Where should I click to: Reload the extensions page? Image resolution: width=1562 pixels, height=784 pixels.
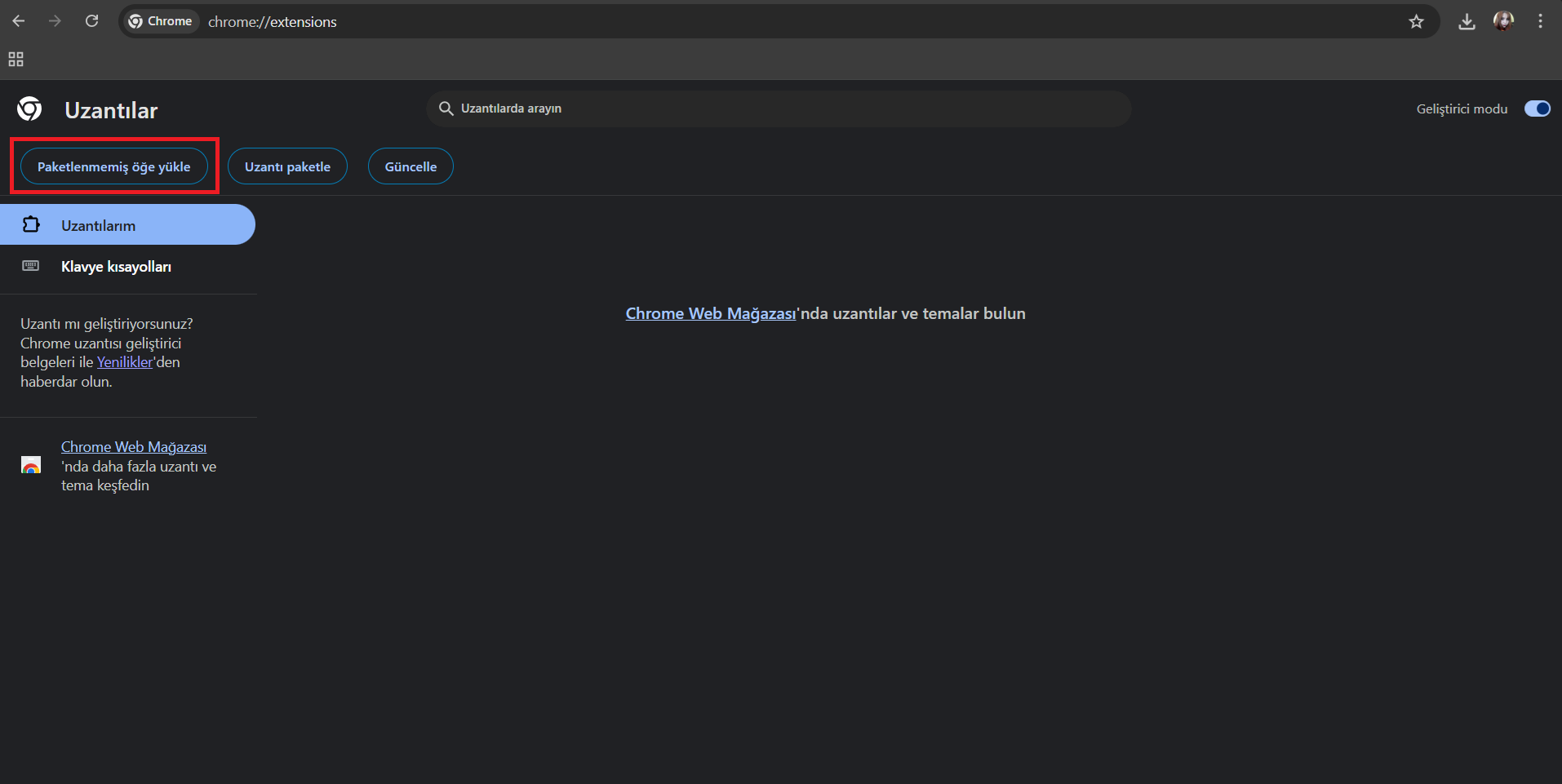pyautogui.click(x=91, y=21)
